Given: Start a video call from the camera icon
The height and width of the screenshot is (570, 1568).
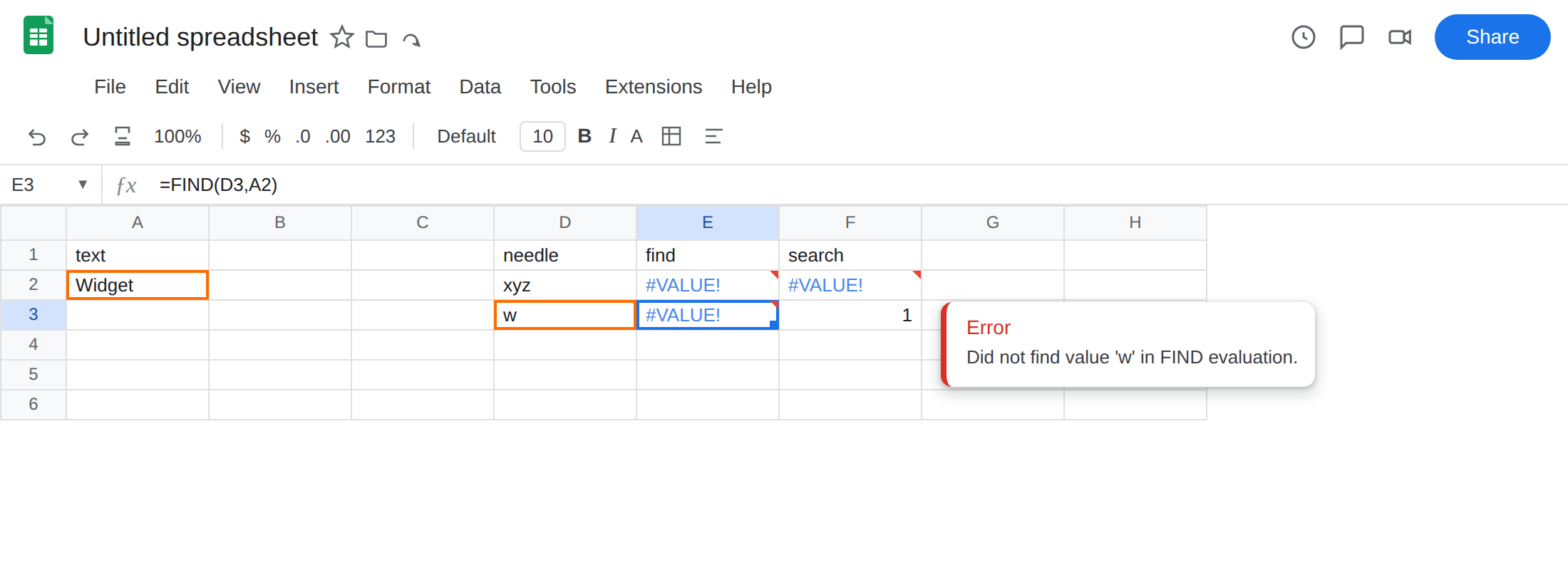Looking at the screenshot, I should (1400, 37).
